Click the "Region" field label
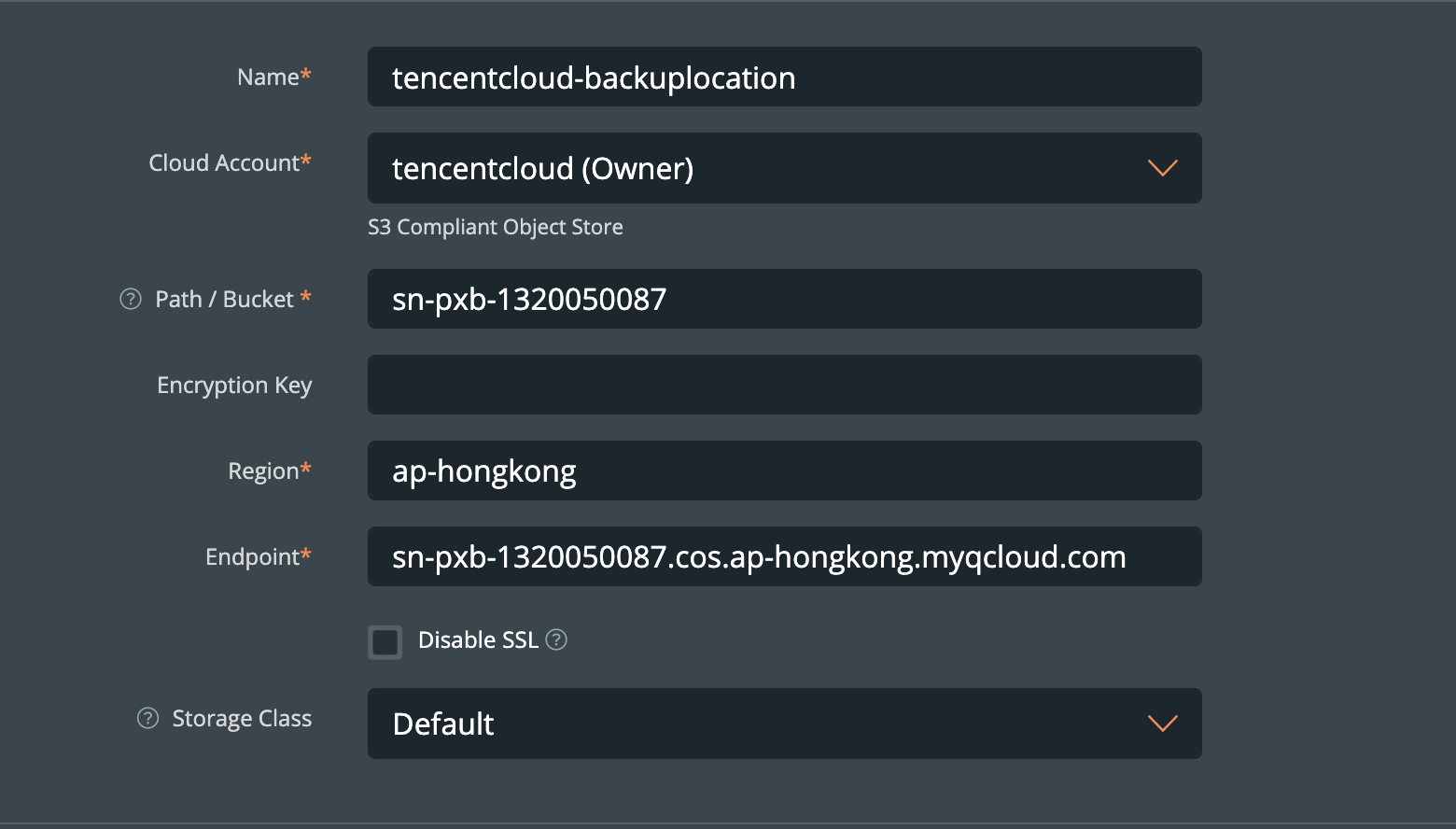Viewport: 1456px width, 829px height. click(263, 471)
